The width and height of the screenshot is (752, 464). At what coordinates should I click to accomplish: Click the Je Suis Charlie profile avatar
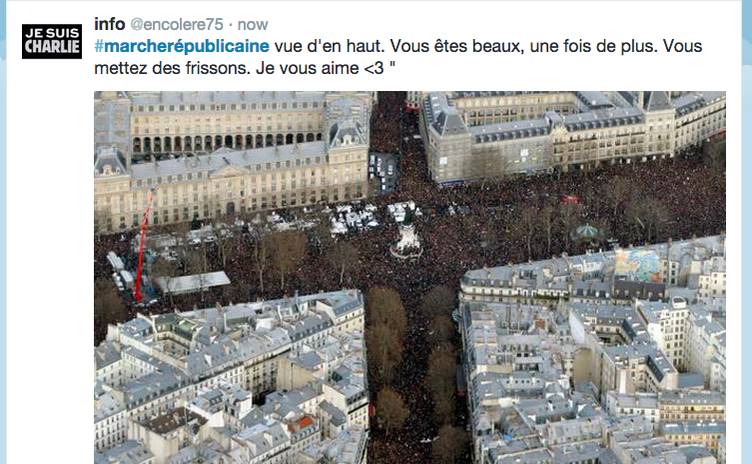[x=52, y=41]
